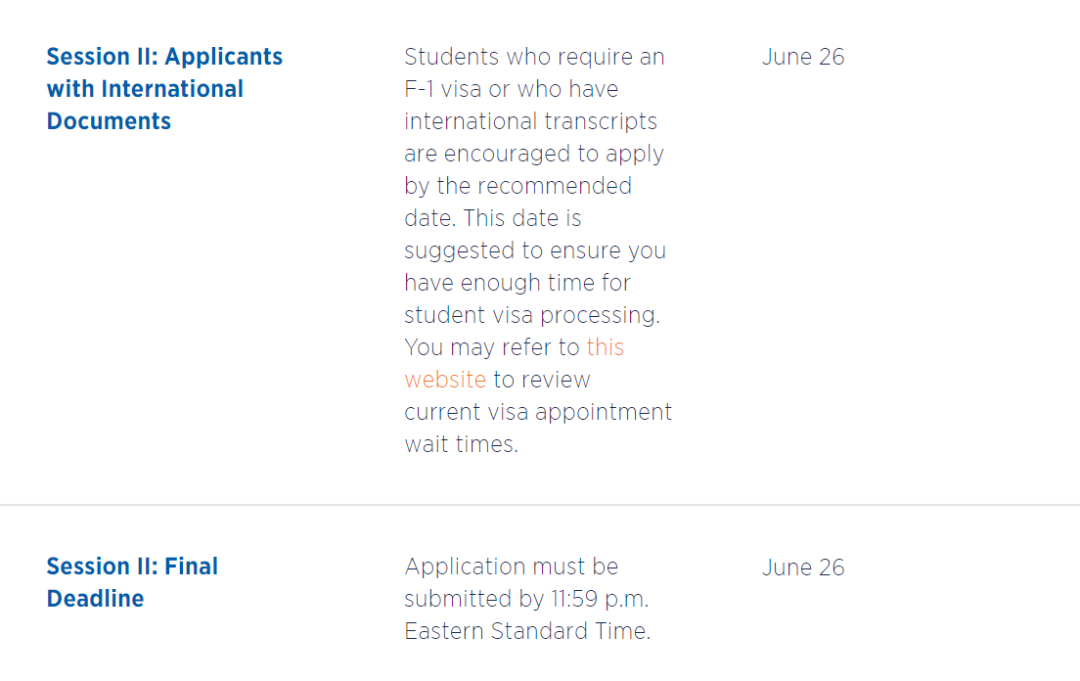Click the "international transcripts" phrase
1080x681 pixels.
pyautogui.click(x=530, y=122)
